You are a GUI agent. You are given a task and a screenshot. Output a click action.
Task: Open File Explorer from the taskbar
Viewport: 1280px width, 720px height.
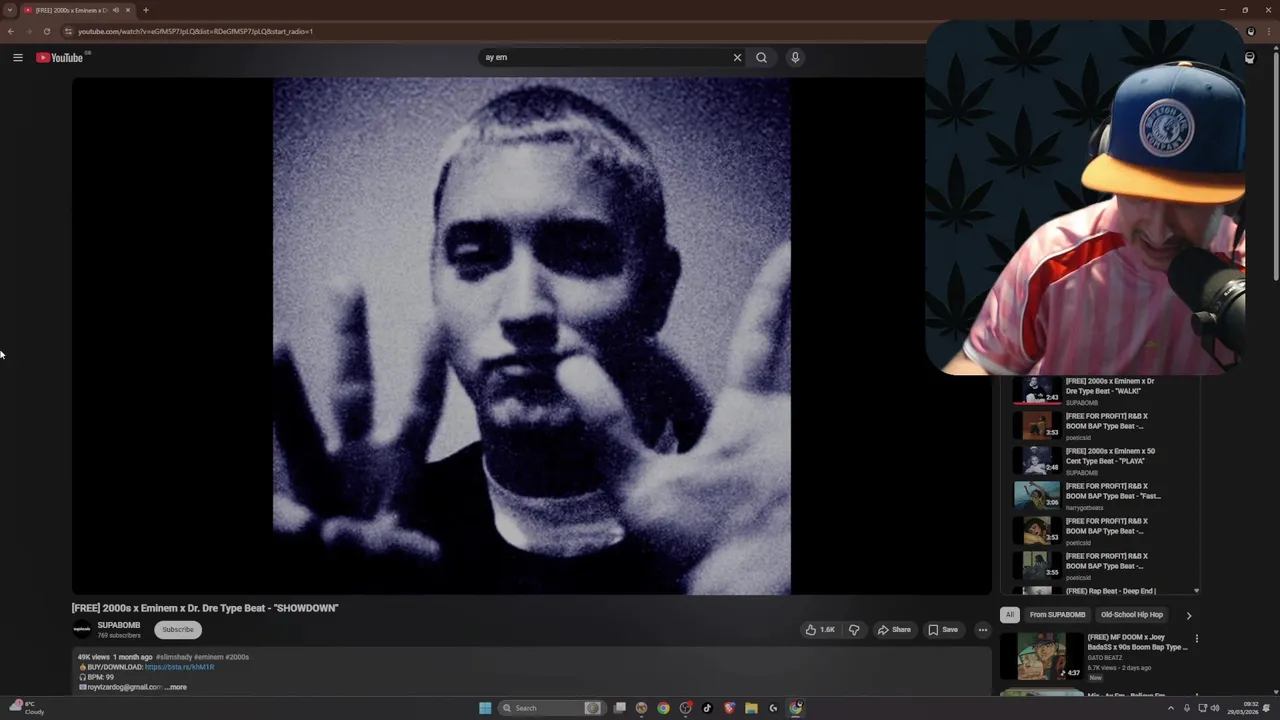(751, 708)
